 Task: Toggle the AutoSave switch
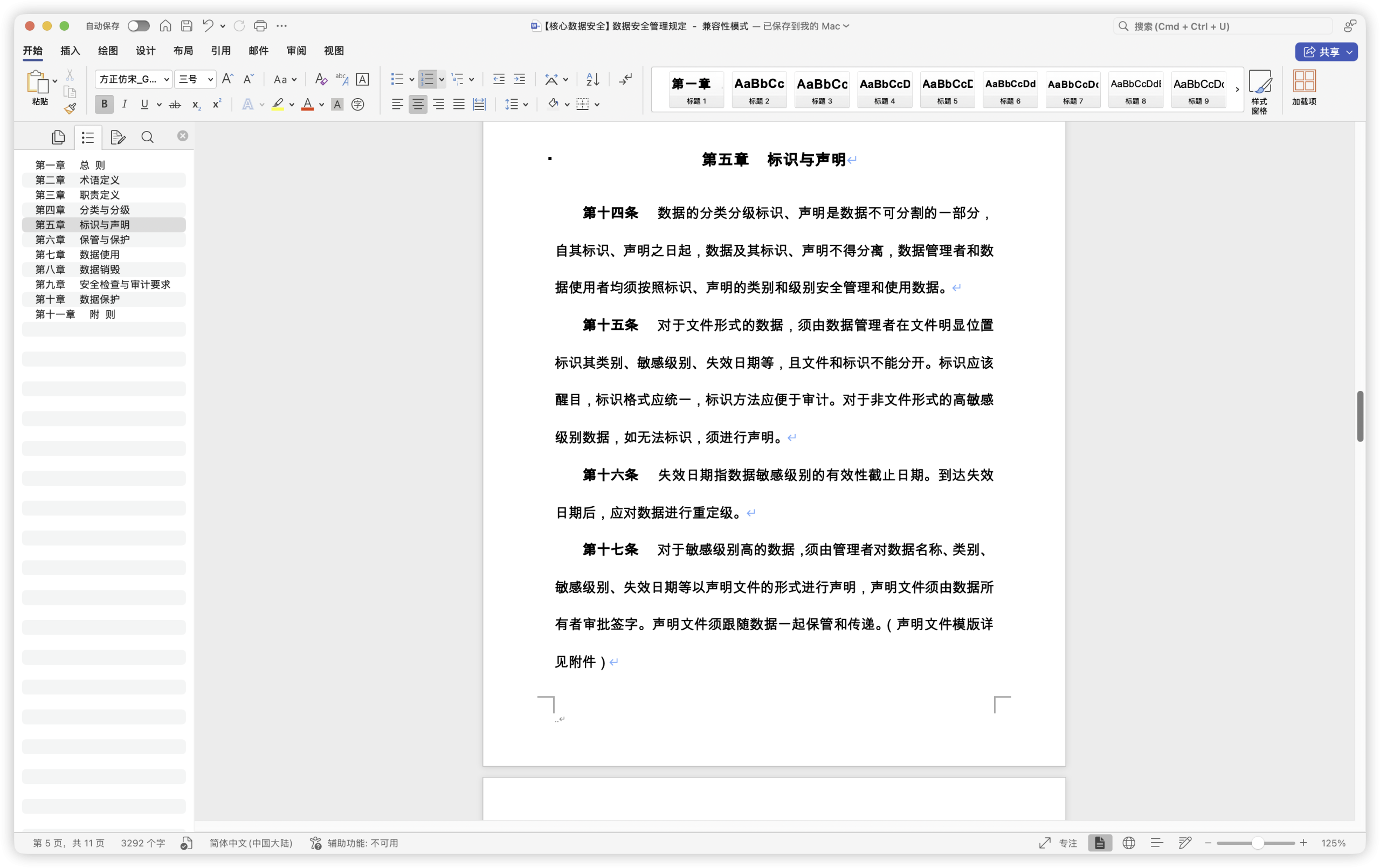[138, 26]
